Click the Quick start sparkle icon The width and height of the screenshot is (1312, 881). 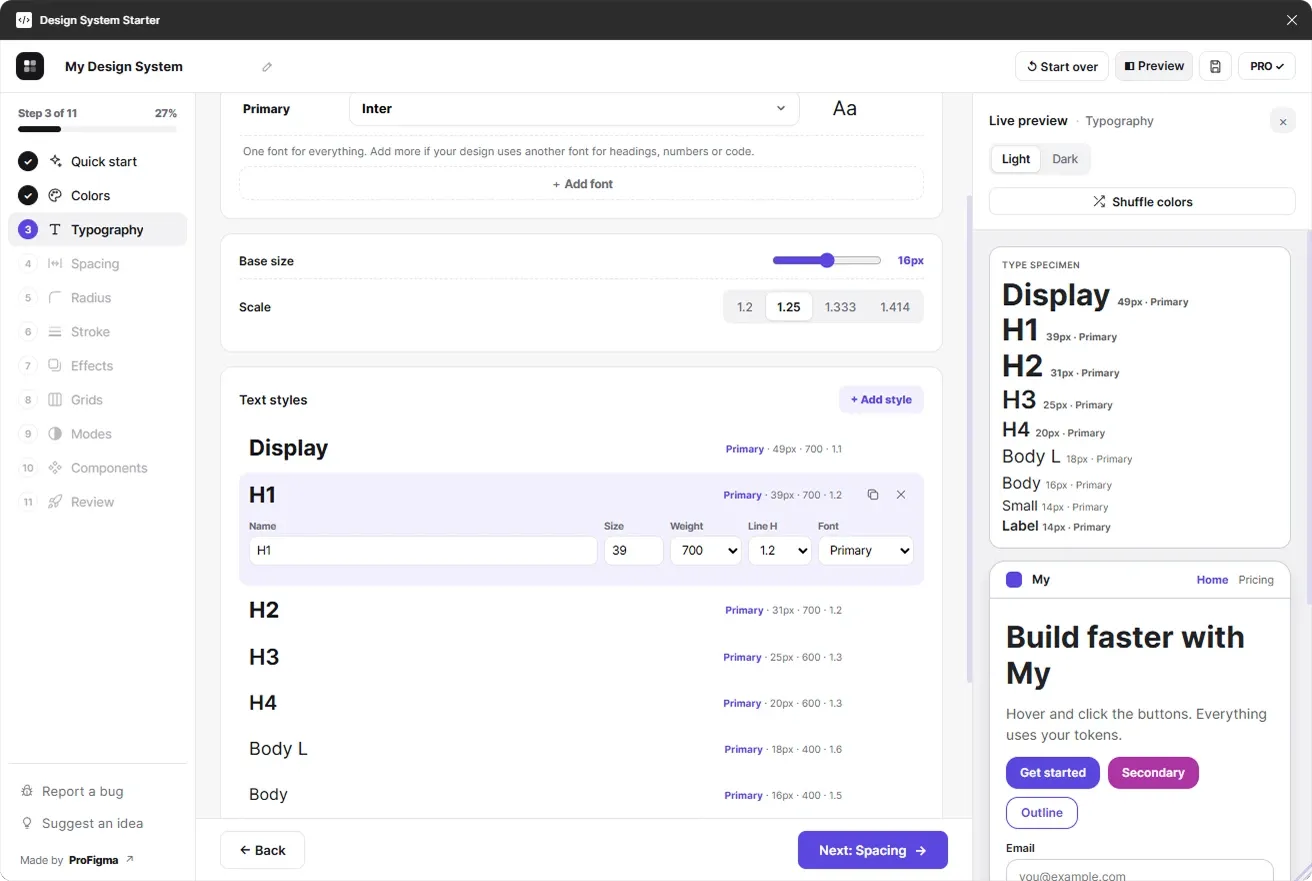click(x=55, y=161)
